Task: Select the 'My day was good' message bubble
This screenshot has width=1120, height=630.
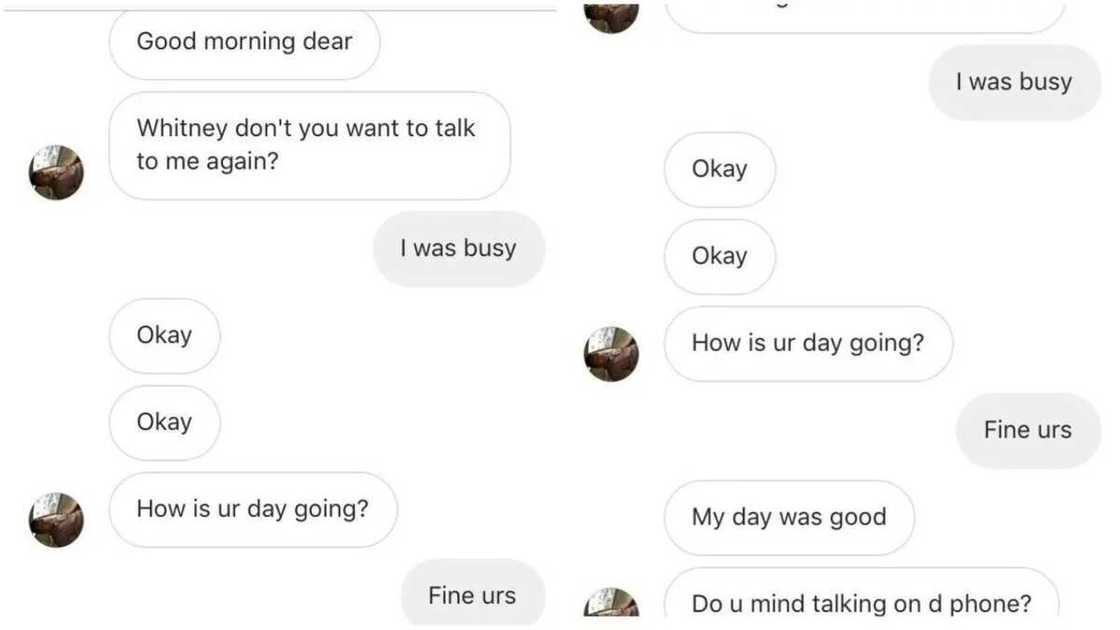Action: 788,517
